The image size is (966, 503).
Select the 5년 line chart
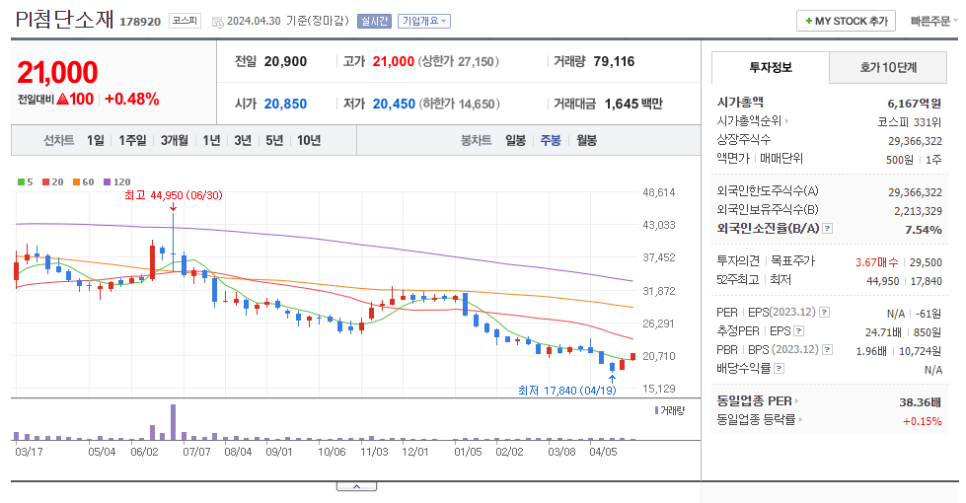(x=274, y=141)
